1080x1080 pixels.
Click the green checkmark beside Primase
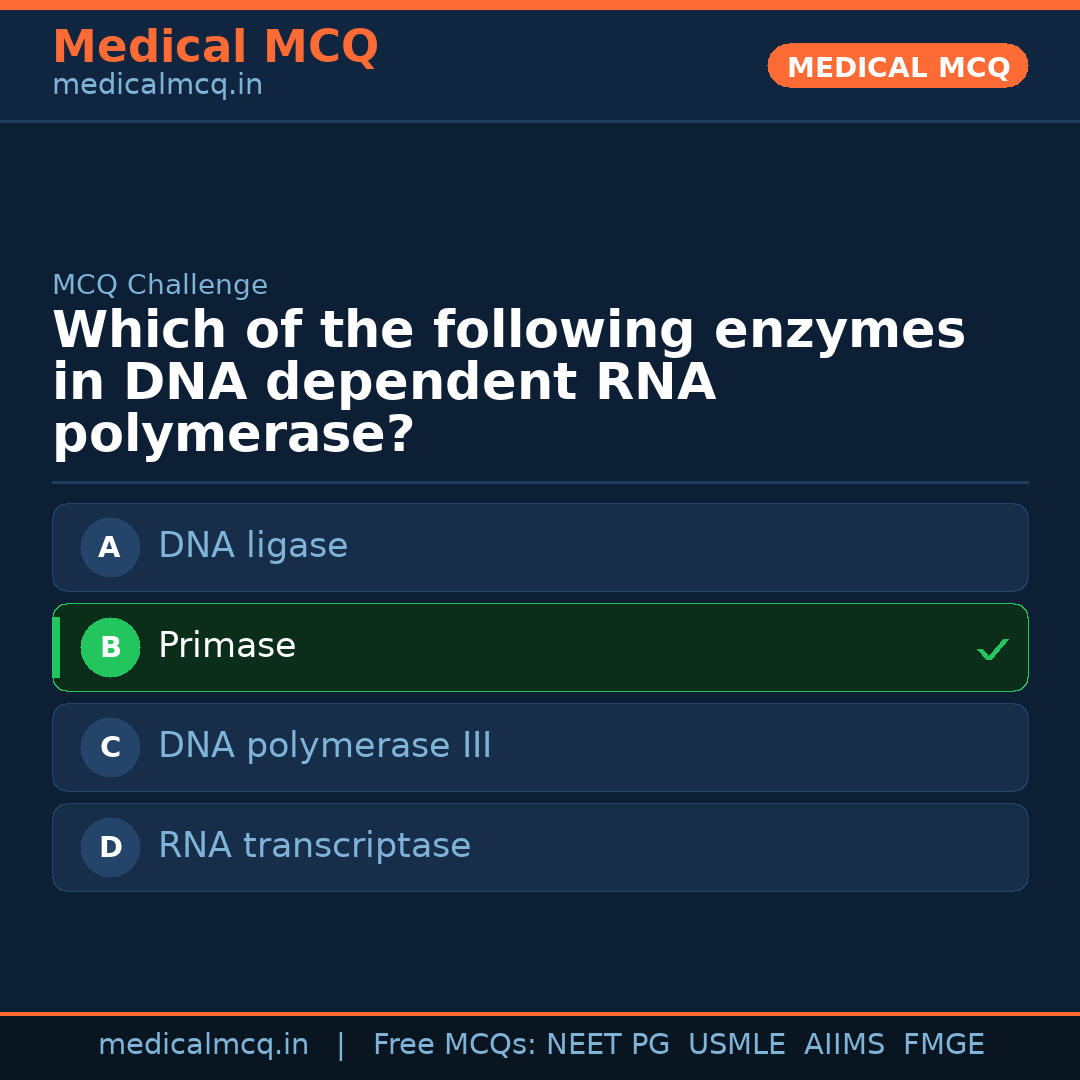992,649
